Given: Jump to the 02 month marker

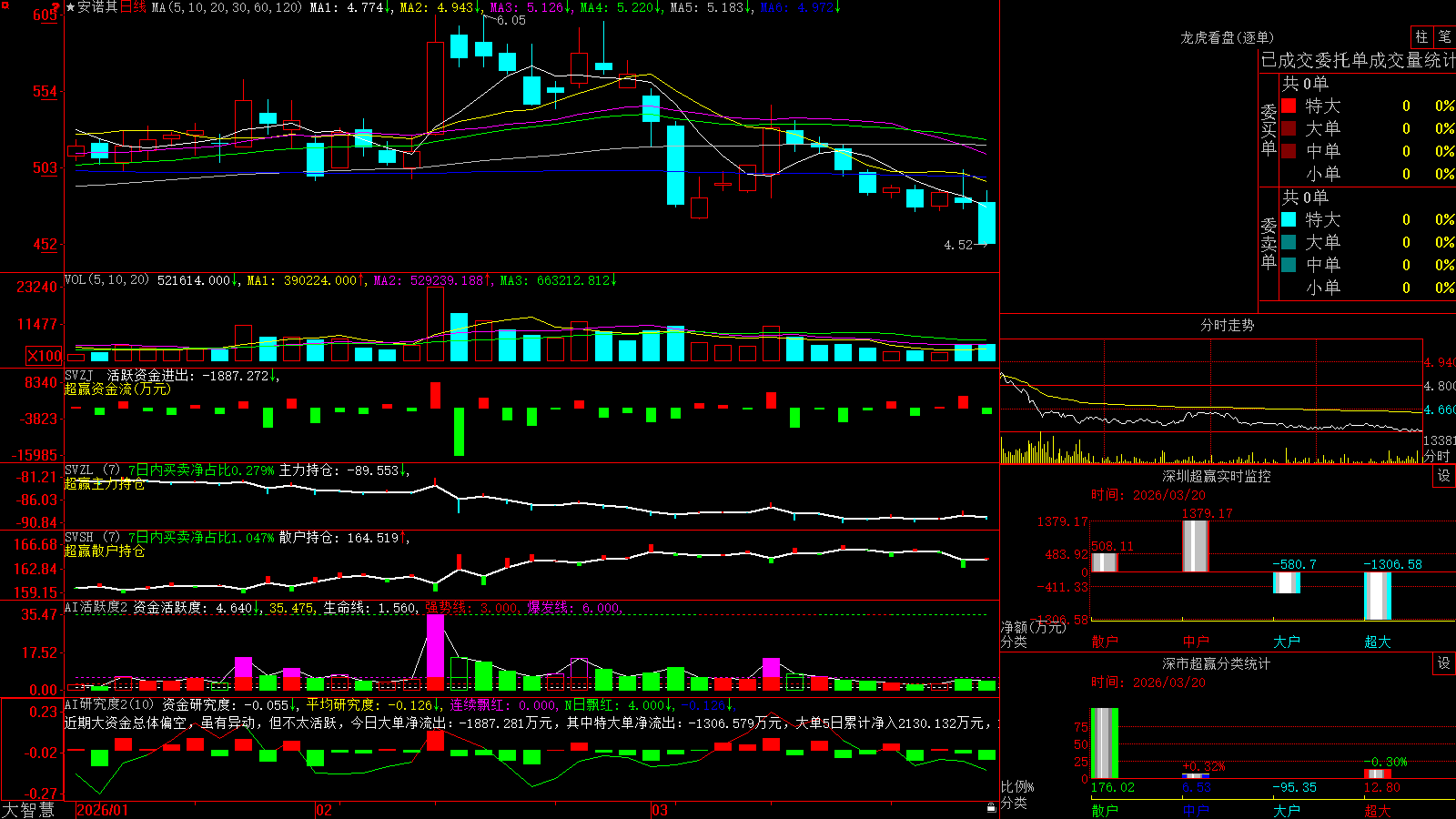Looking at the screenshot, I should (323, 810).
